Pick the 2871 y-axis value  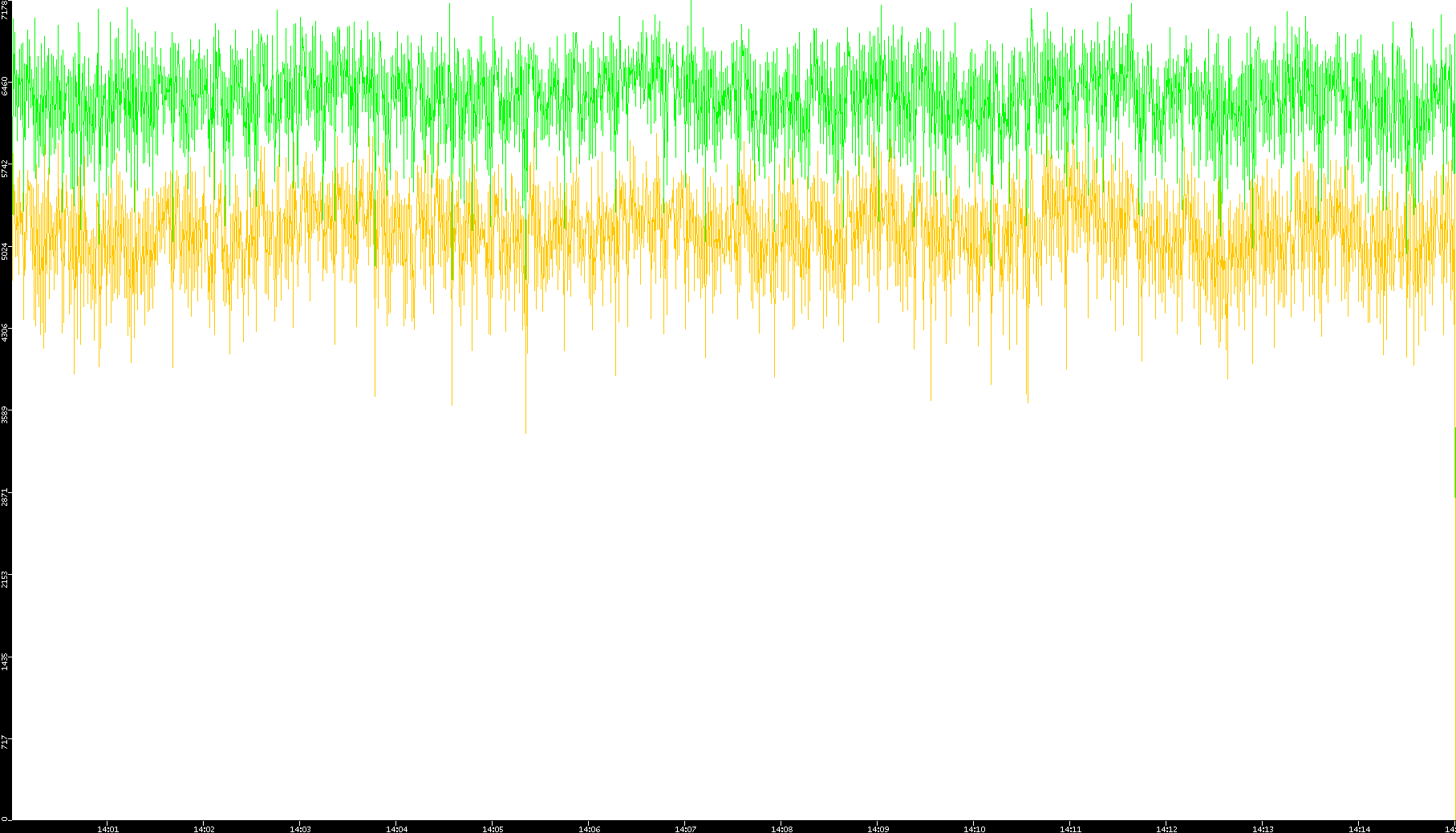5,497
